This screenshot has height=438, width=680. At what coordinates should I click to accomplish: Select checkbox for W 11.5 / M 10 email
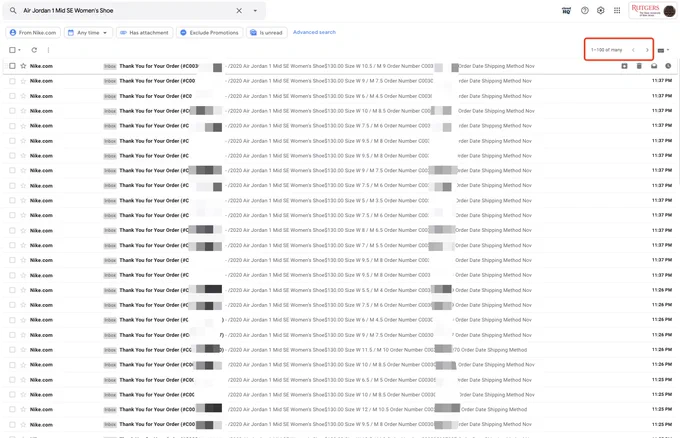click(12, 350)
